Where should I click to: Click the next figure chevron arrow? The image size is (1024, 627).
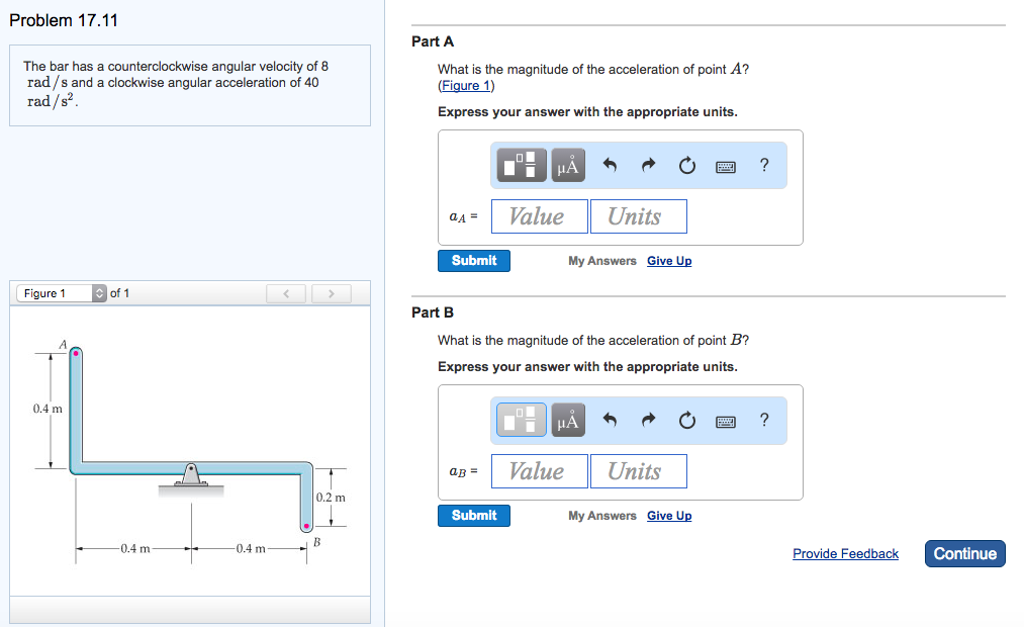click(330, 292)
